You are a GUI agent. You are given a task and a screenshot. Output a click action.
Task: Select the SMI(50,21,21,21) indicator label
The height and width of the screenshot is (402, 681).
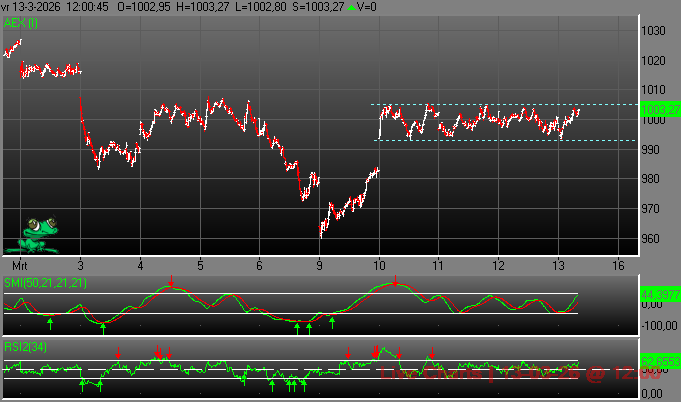45,283
